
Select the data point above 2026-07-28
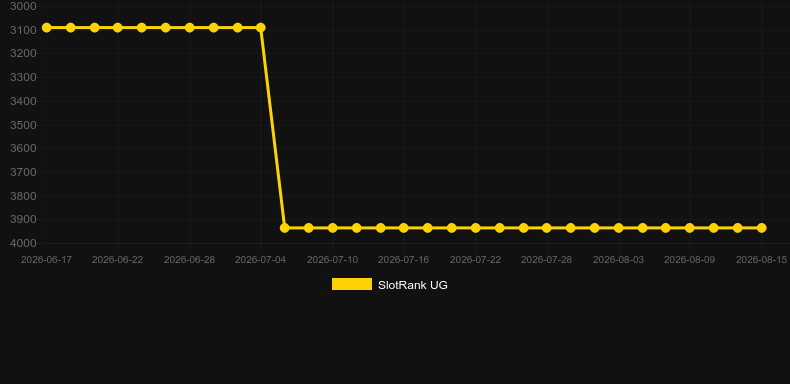[x=547, y=228]
